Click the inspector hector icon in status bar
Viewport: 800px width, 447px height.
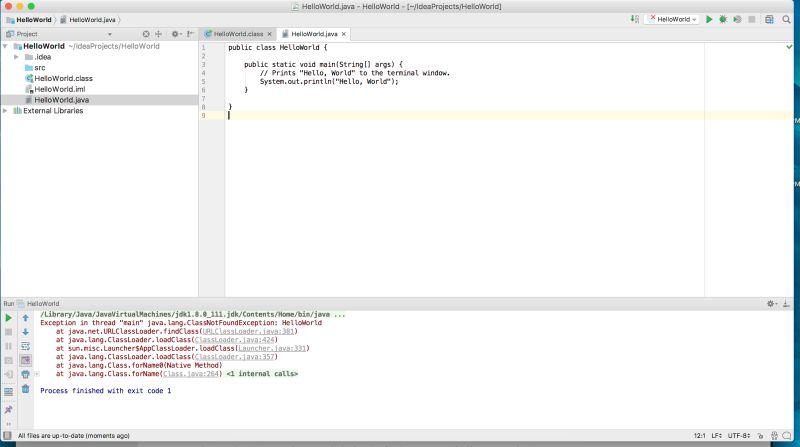[774, 436]
